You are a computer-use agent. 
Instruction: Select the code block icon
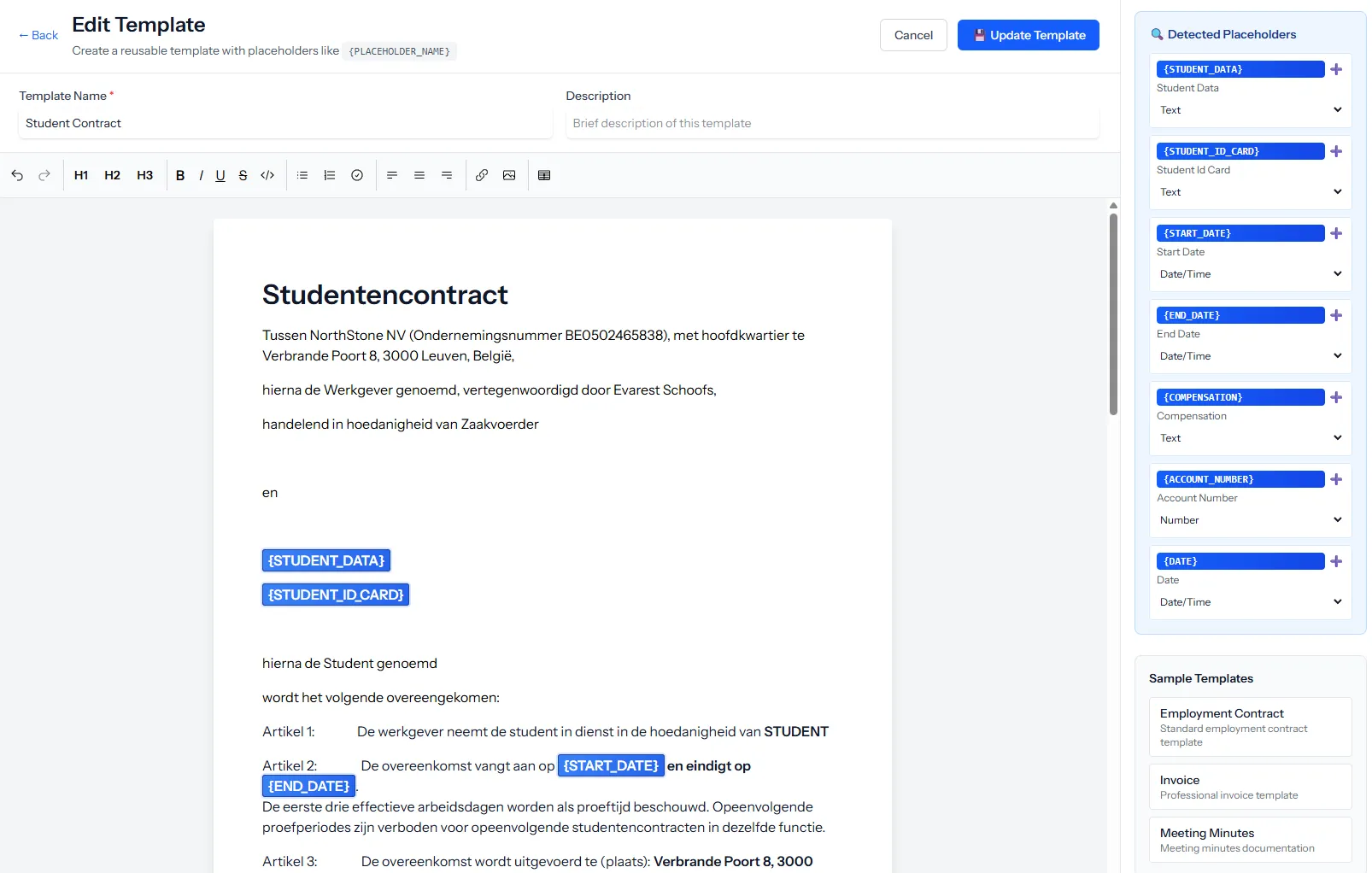267,175
